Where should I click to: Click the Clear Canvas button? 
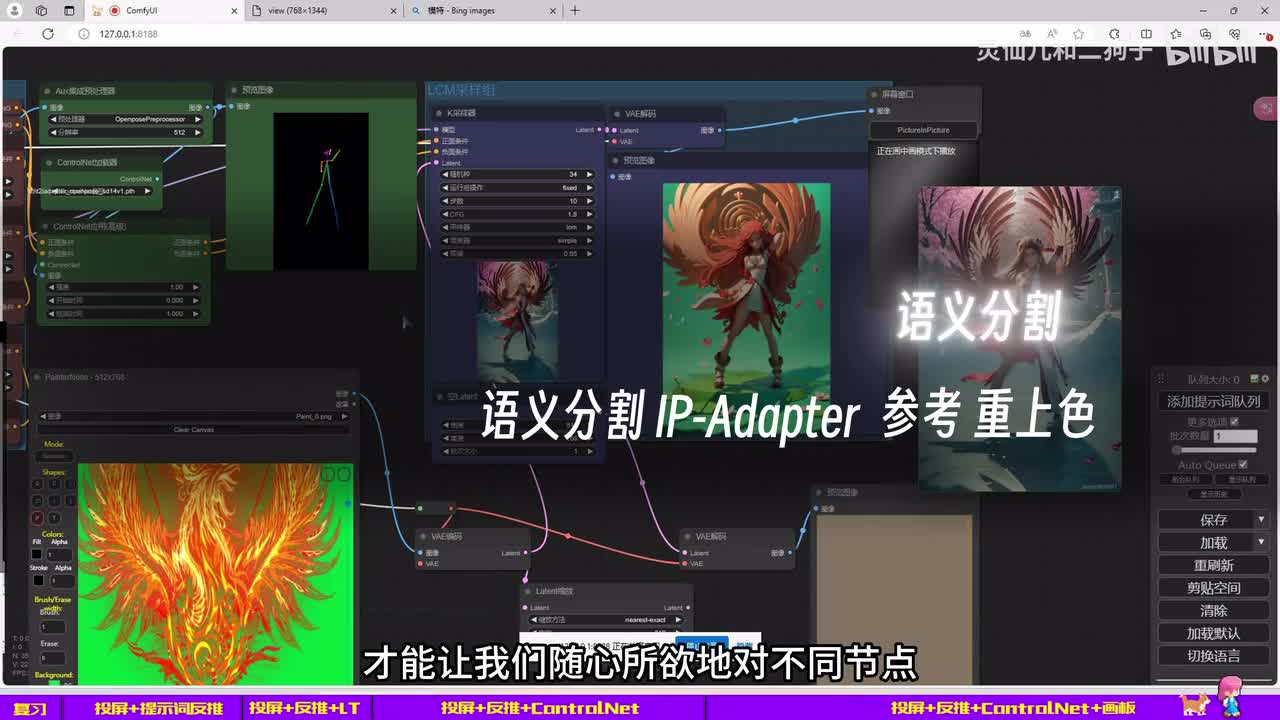195,430
